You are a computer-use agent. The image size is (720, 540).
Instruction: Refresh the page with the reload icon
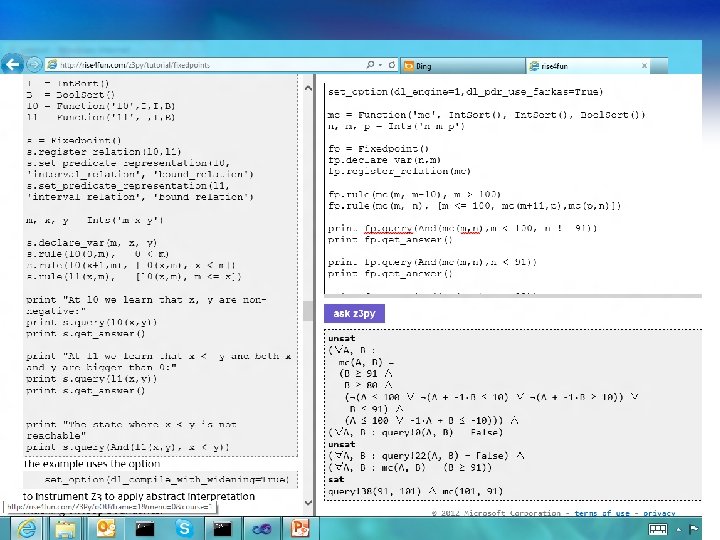tap(392, 65)
